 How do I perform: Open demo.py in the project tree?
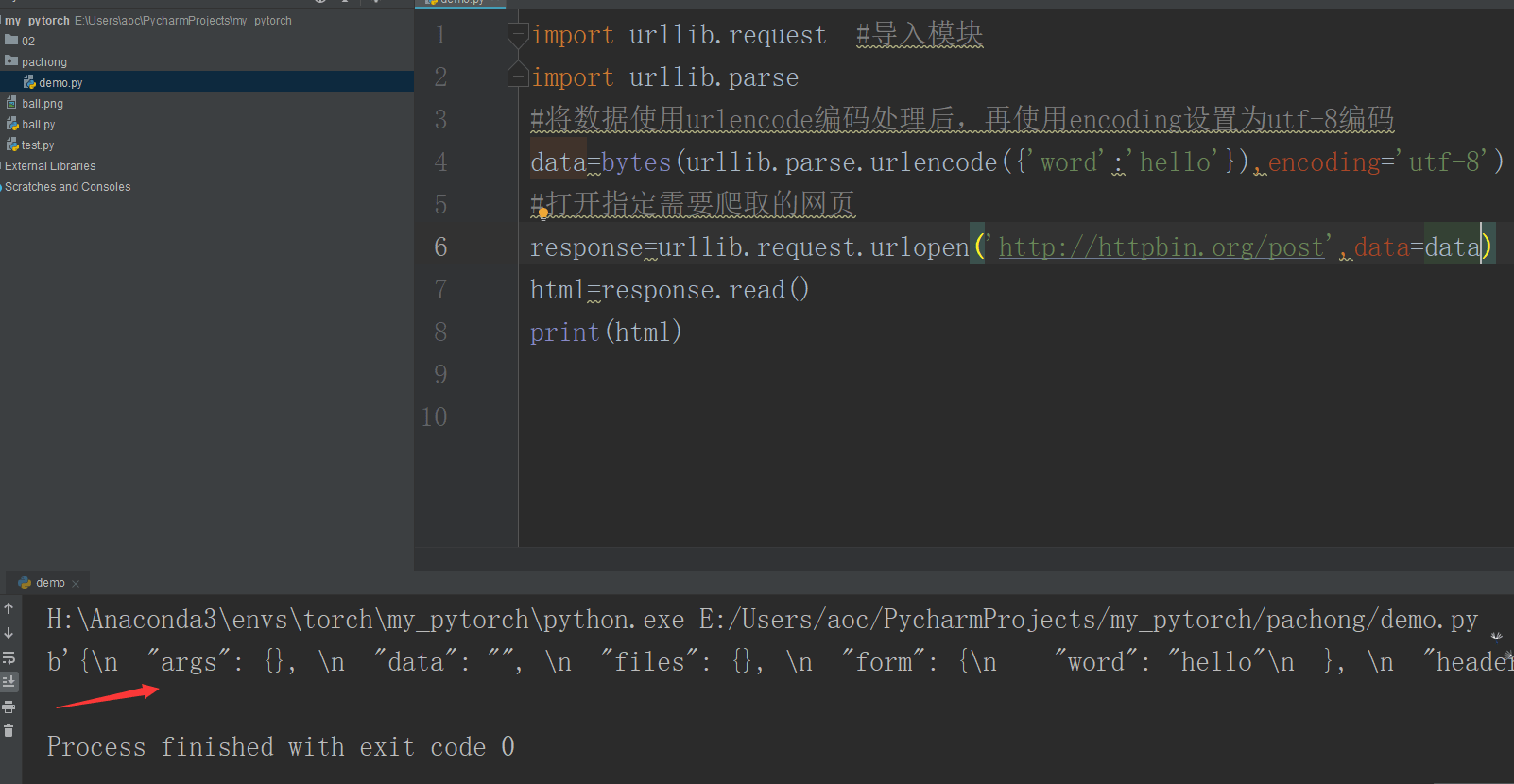60,82
